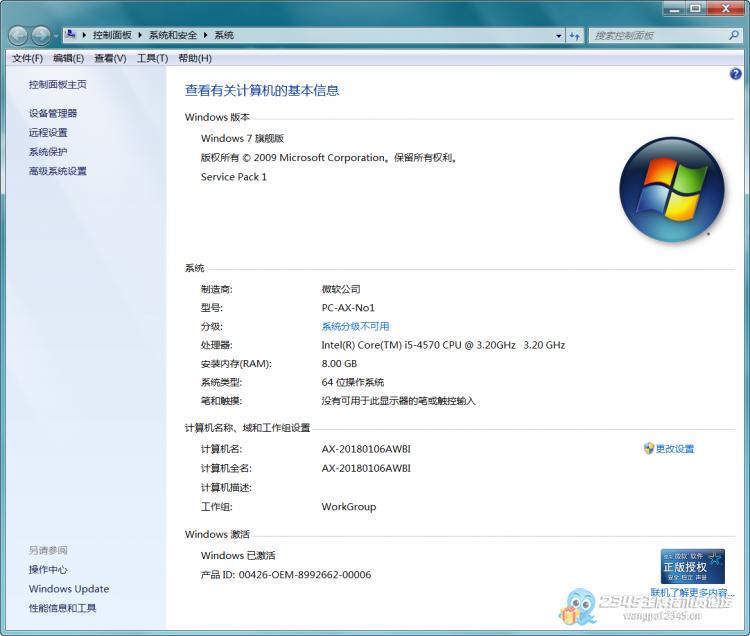This screenshot has width=750, height=636.
Task: Open 高级系统设置 from sidebar
Action: tap(57, 171)
